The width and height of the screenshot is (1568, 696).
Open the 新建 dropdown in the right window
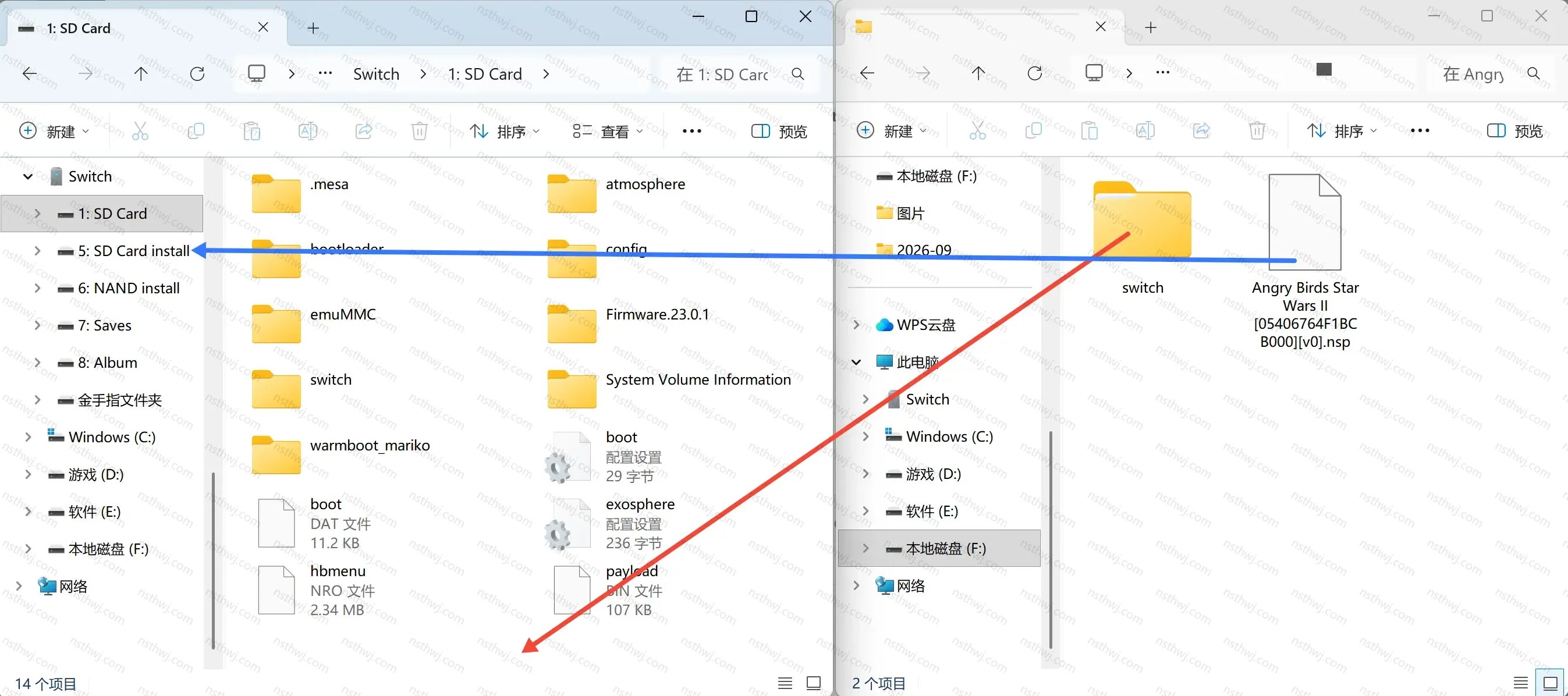[x=891, y=130]
